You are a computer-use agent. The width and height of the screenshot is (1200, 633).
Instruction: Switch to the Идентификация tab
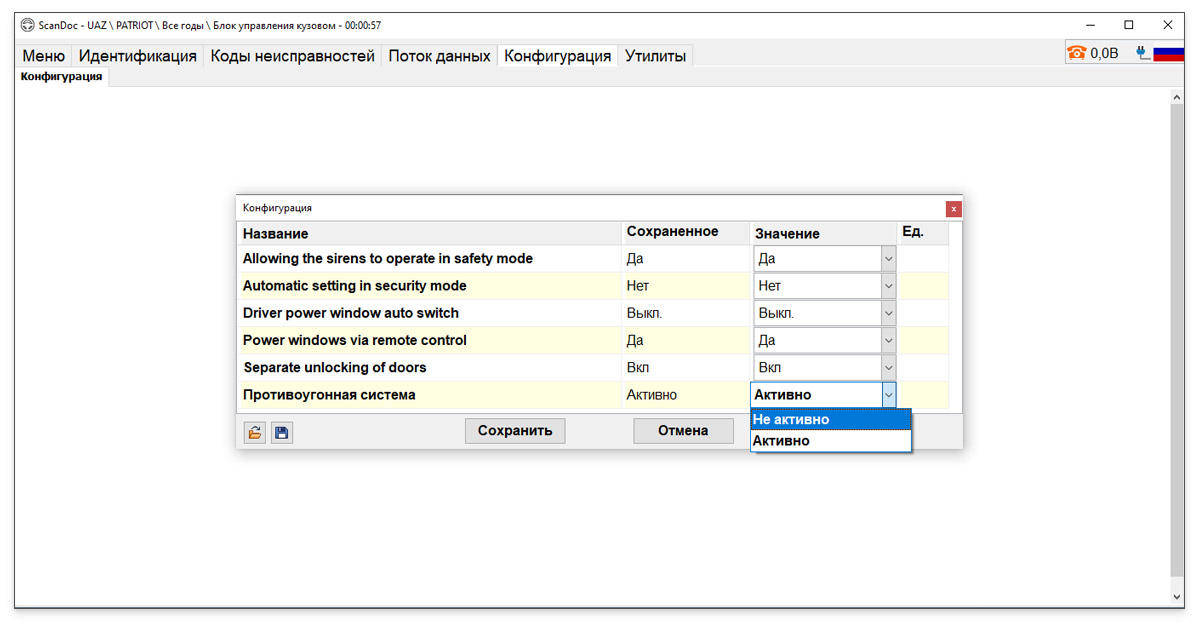(137, 56)
